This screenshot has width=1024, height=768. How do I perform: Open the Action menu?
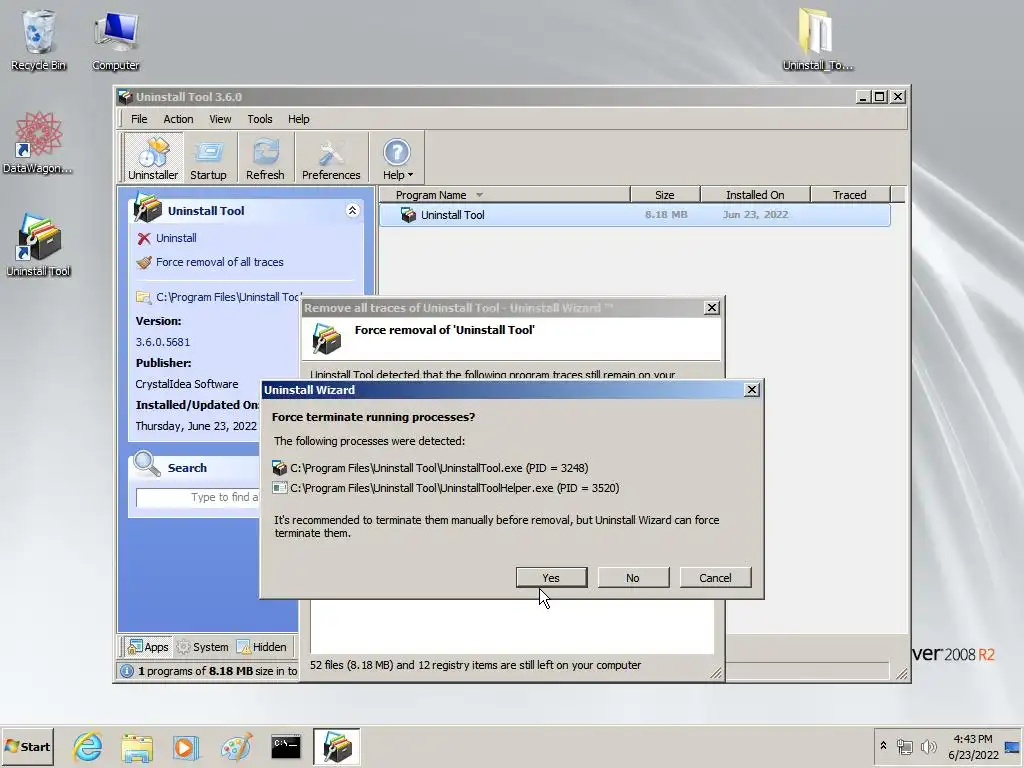(x=178, y=119)
